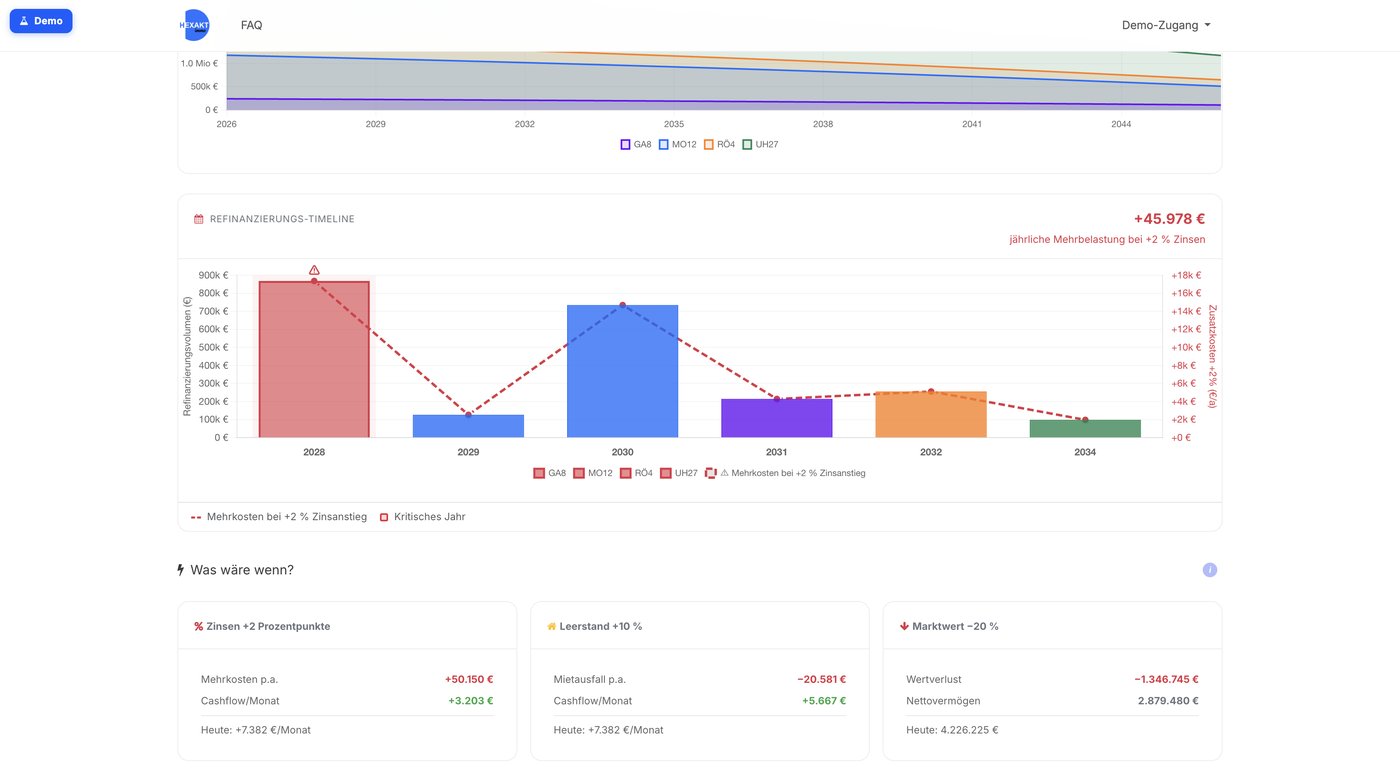
Task: Click the house icon in Leerstand card
Action: (x=551, y=626)
